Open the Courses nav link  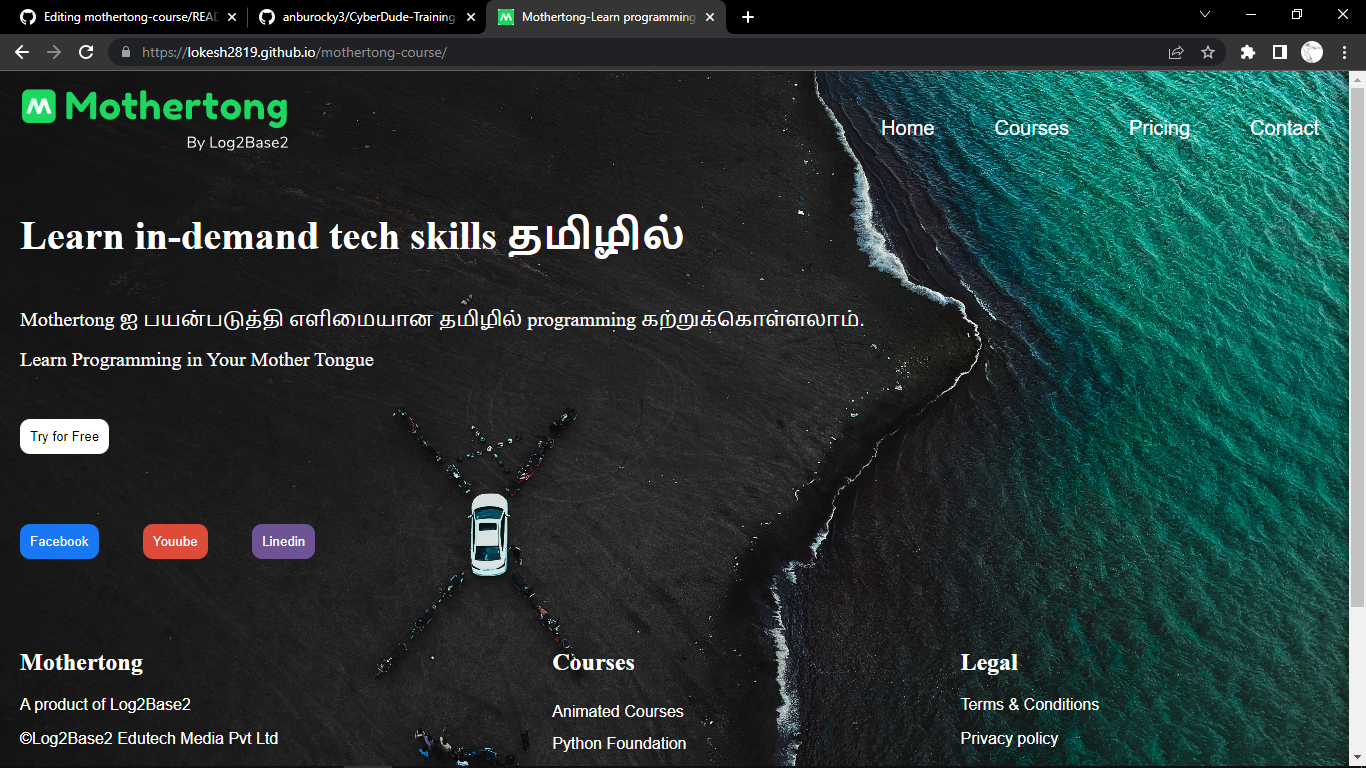1031,128
